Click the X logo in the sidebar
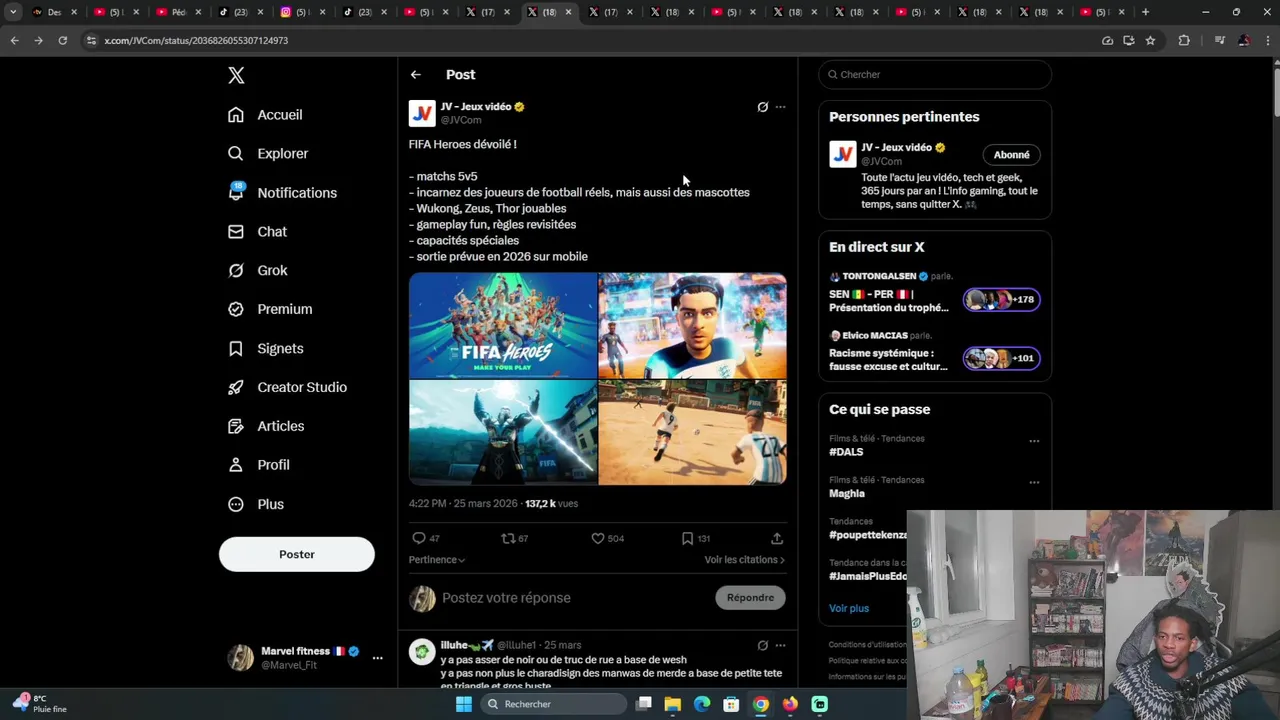This screenshot has height=720, width=1280. point(236,75)
